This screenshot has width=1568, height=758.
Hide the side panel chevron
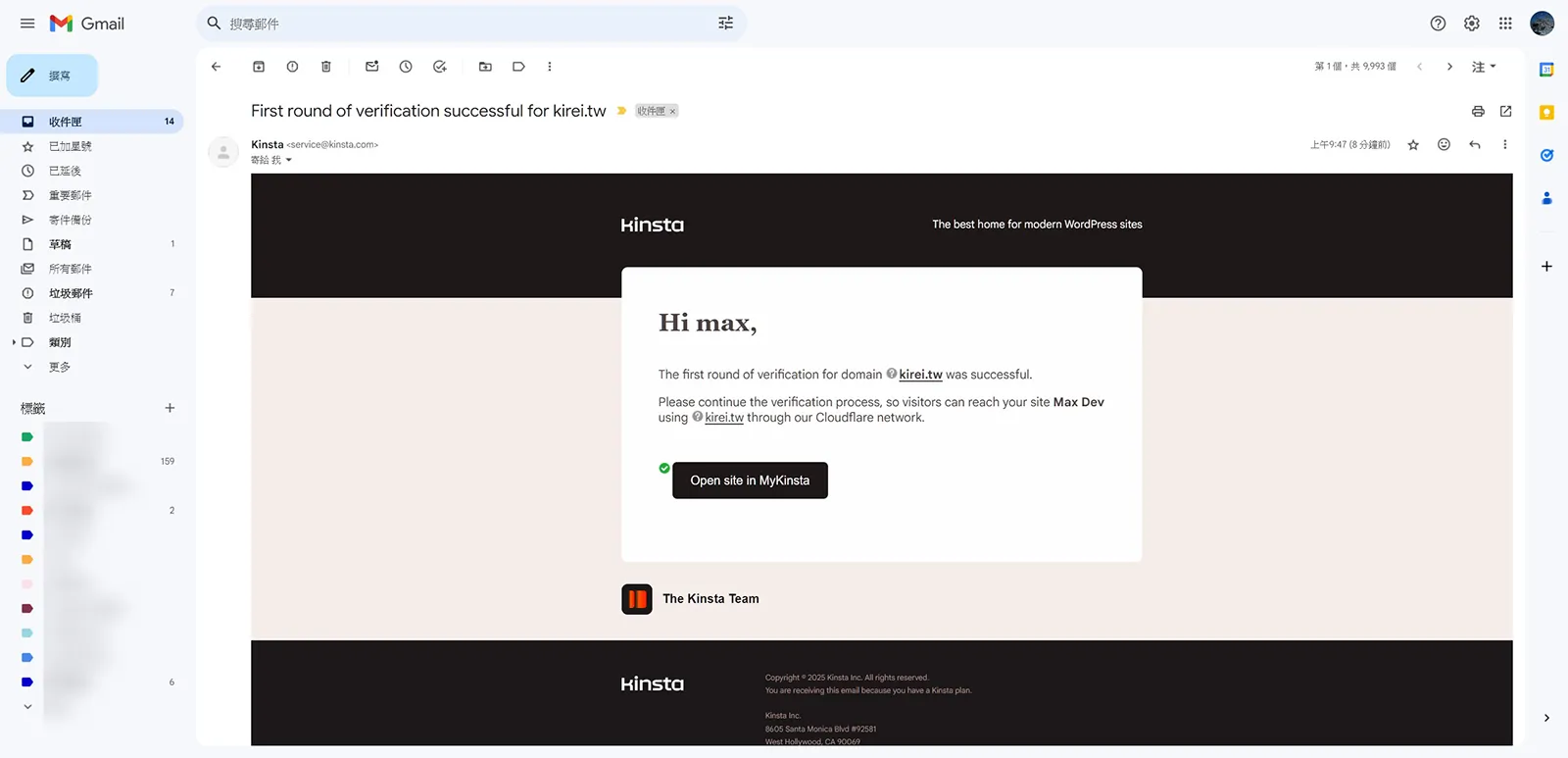[x=1546, y=718]
